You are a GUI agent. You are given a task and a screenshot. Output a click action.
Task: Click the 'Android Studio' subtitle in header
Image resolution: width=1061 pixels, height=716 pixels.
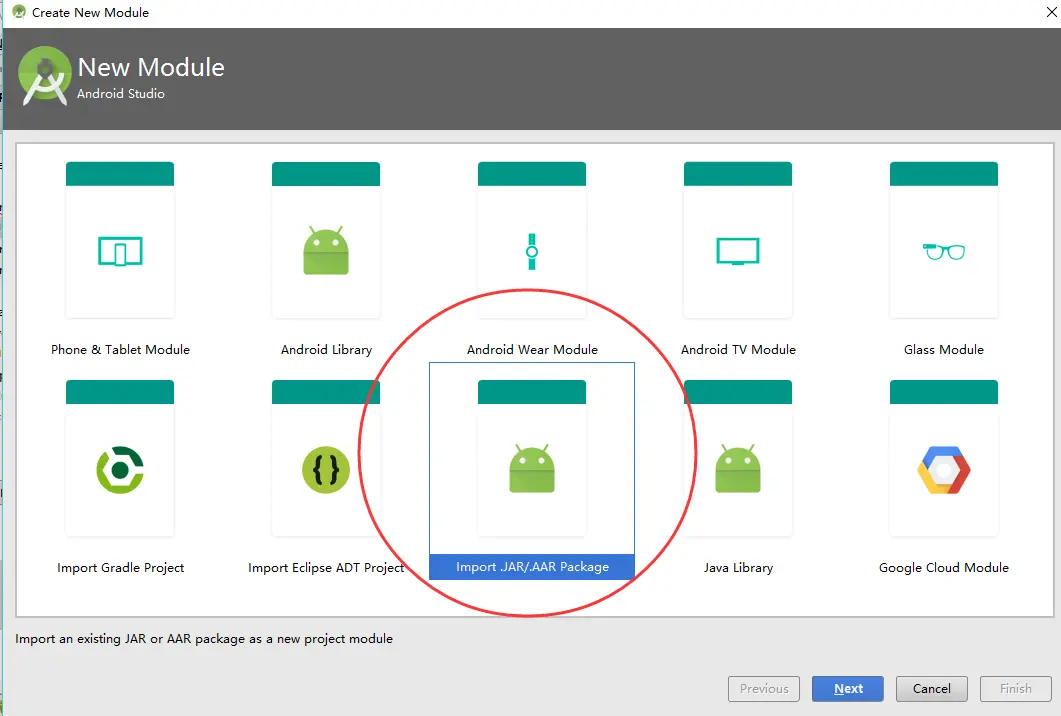click(120, 93)
